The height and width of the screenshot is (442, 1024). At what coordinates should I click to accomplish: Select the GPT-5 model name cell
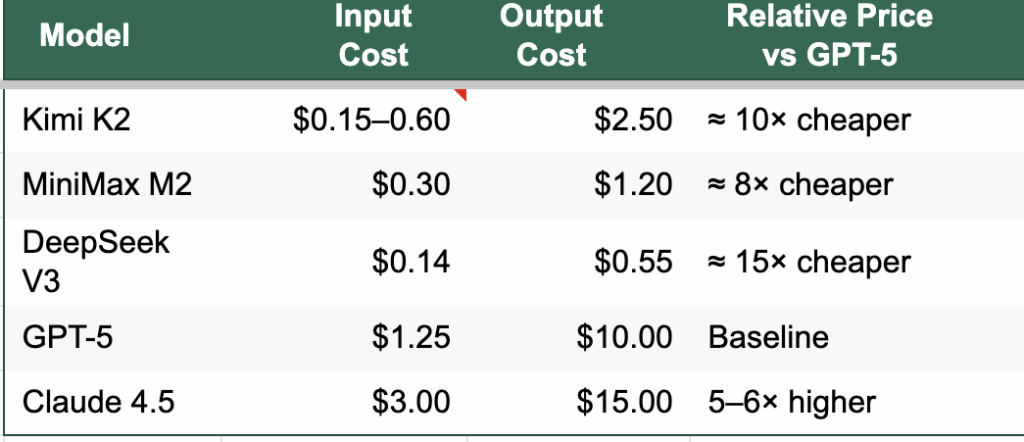pyautogui.click(x=68, y=337)
